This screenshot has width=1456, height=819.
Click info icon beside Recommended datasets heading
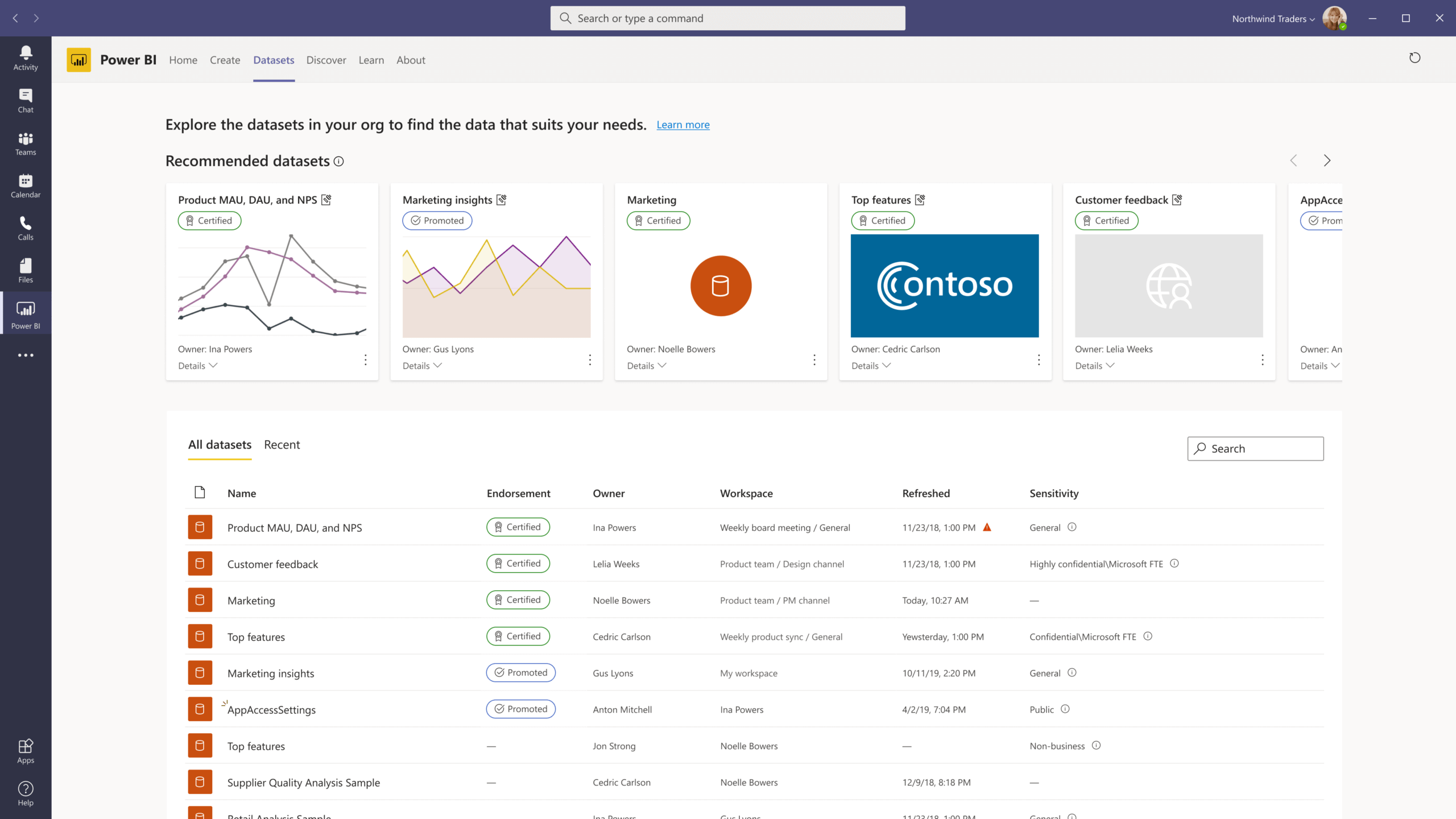[339, 162]
